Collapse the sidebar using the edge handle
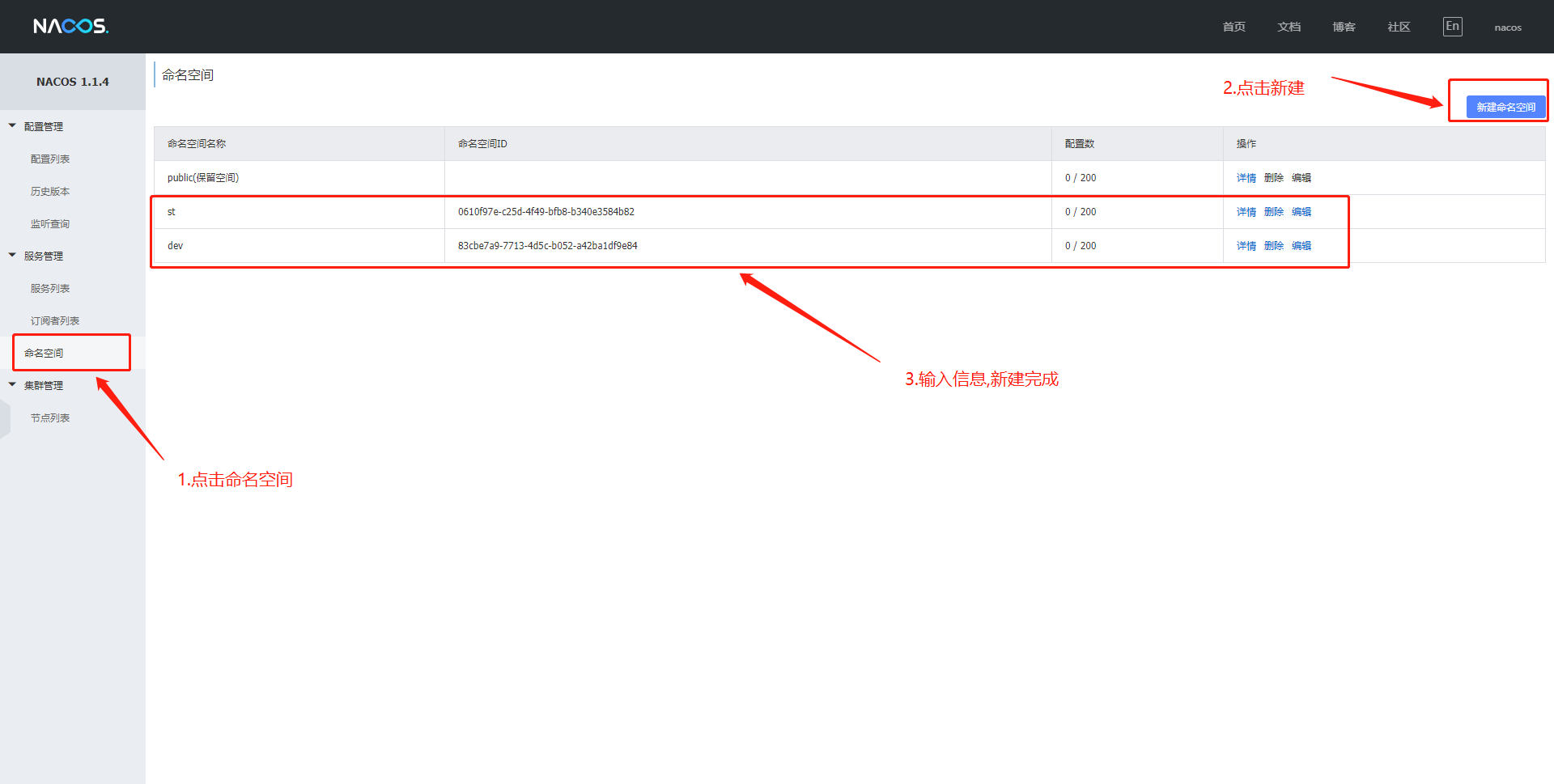1554x784 pixels. (5, 418)
